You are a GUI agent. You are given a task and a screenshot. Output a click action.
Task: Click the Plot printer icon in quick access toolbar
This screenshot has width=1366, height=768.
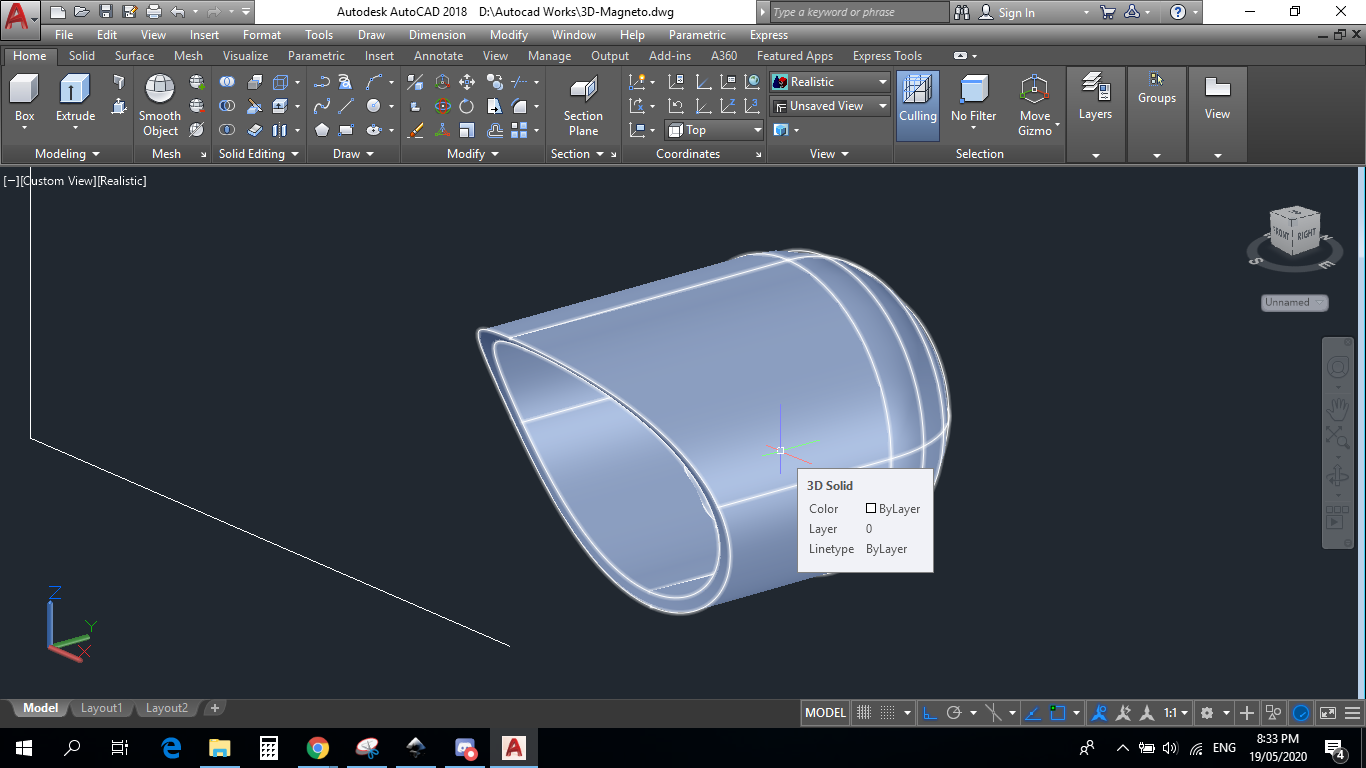pos(153,12)
